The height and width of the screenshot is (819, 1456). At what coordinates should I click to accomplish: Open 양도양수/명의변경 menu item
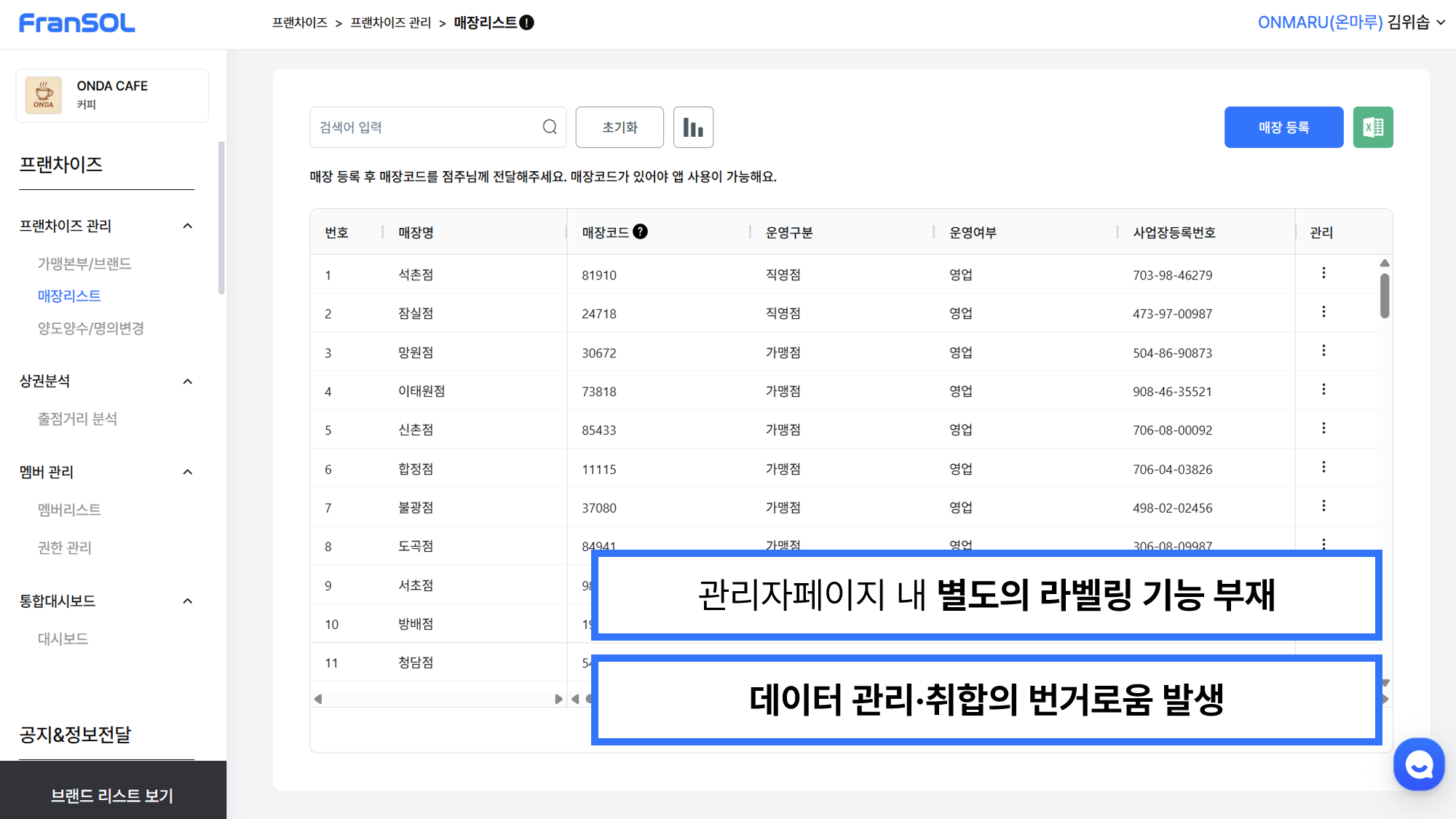pos(91,328)
